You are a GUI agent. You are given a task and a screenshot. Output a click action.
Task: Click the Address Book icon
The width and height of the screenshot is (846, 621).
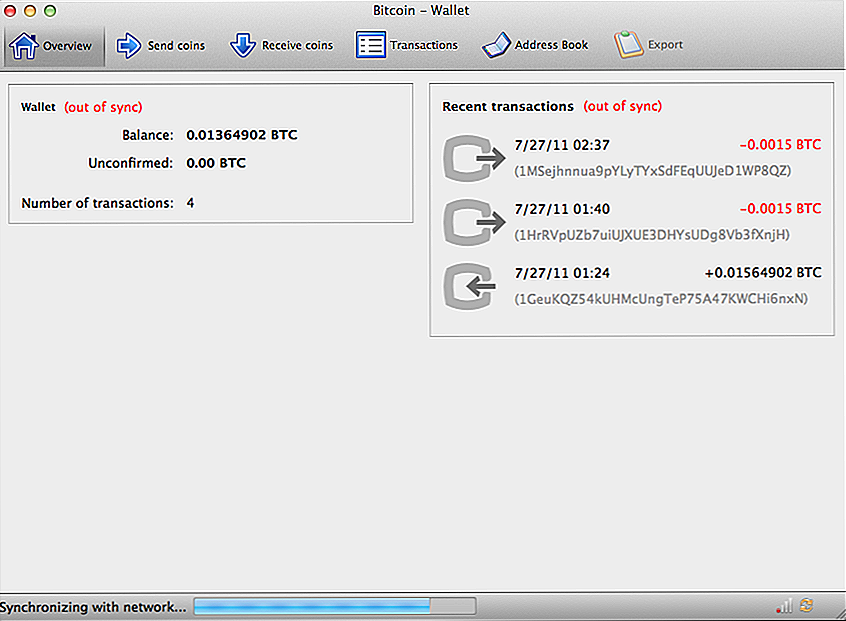tap(496, 45)
